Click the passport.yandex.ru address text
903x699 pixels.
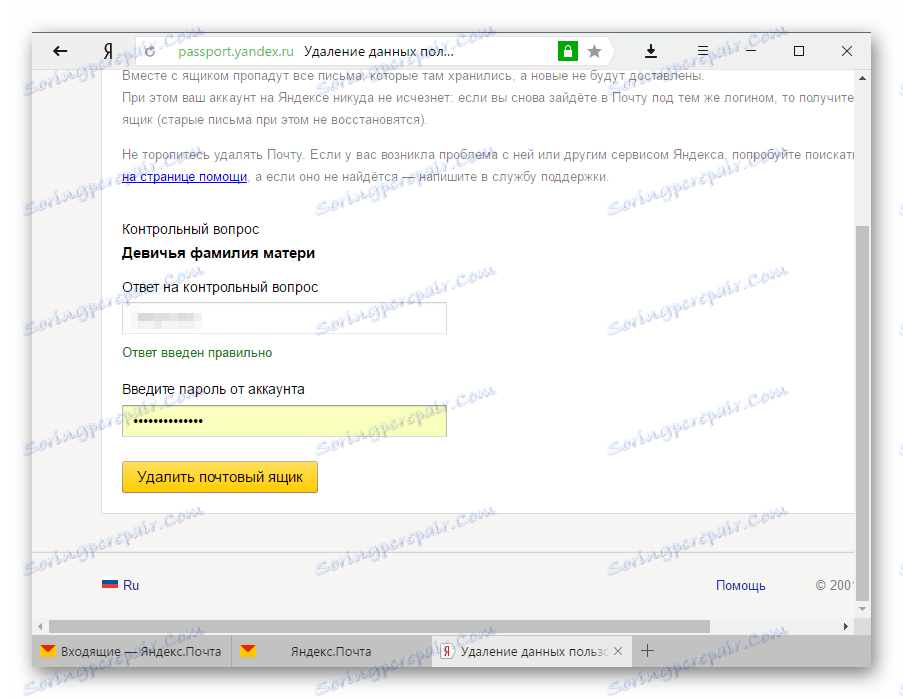236,52
